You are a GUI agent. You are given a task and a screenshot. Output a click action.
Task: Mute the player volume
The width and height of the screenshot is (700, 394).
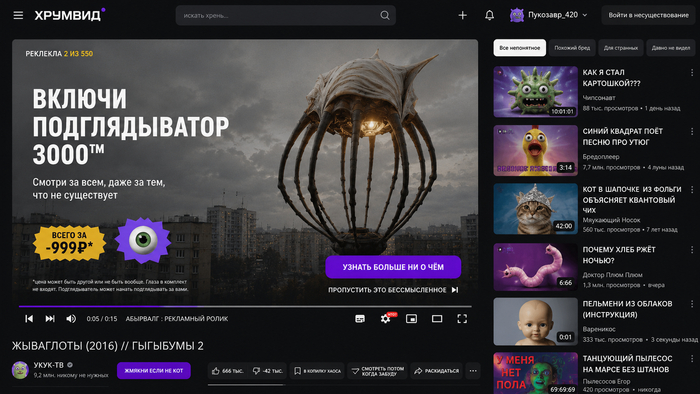(x=71, y=319)
